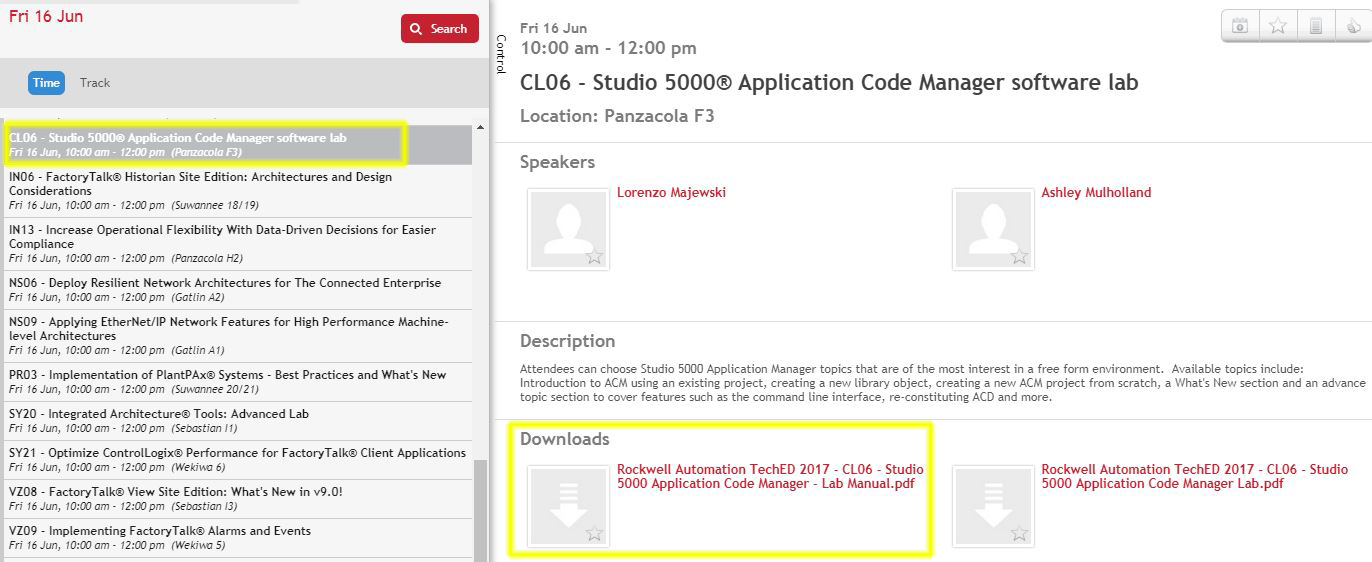Screen dimensions: 1372x562
Task: Select session VZ09 Implementing FactoryTalk Alarms
Action: [238, 538]
